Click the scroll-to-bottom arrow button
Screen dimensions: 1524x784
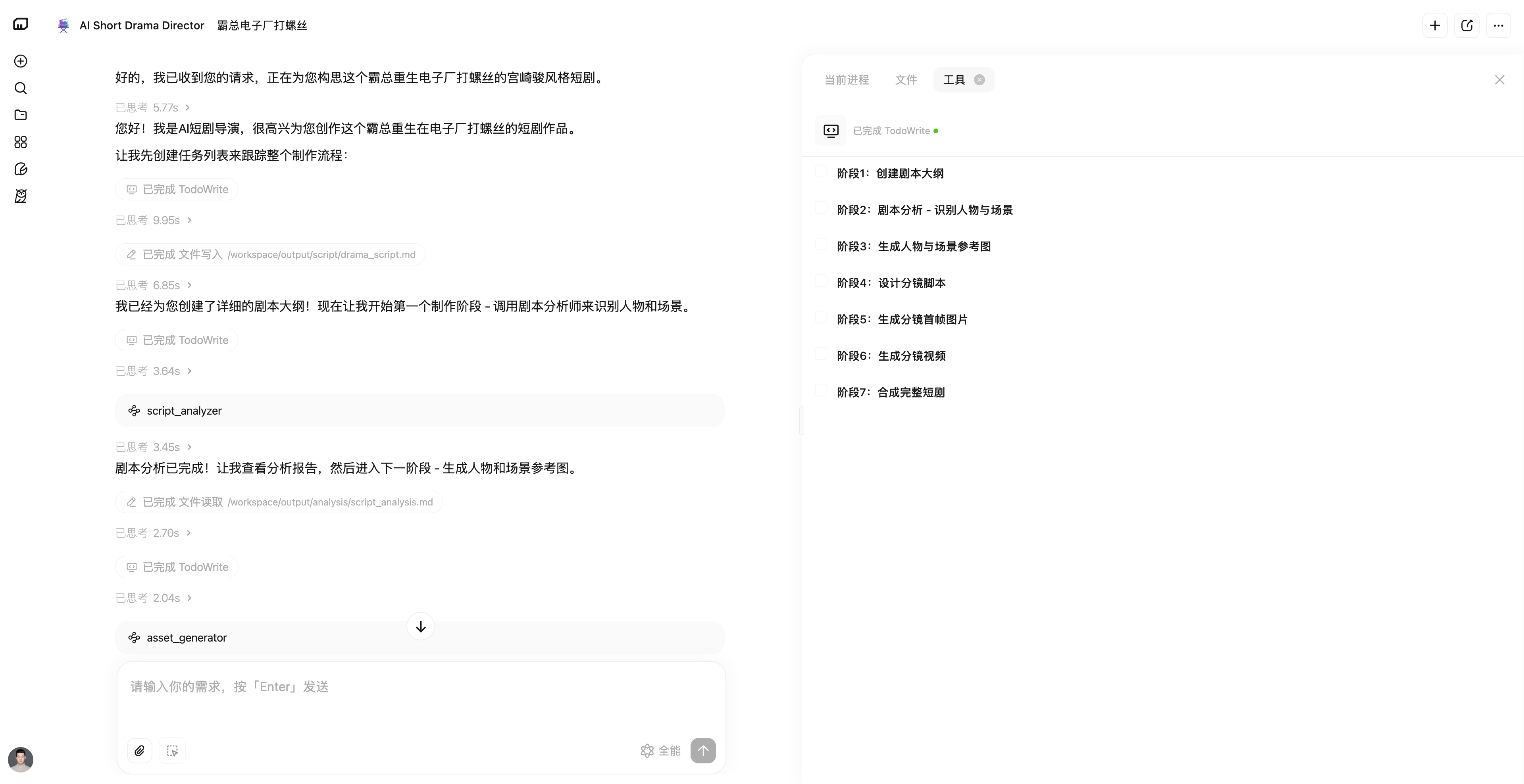pos(421,626)
